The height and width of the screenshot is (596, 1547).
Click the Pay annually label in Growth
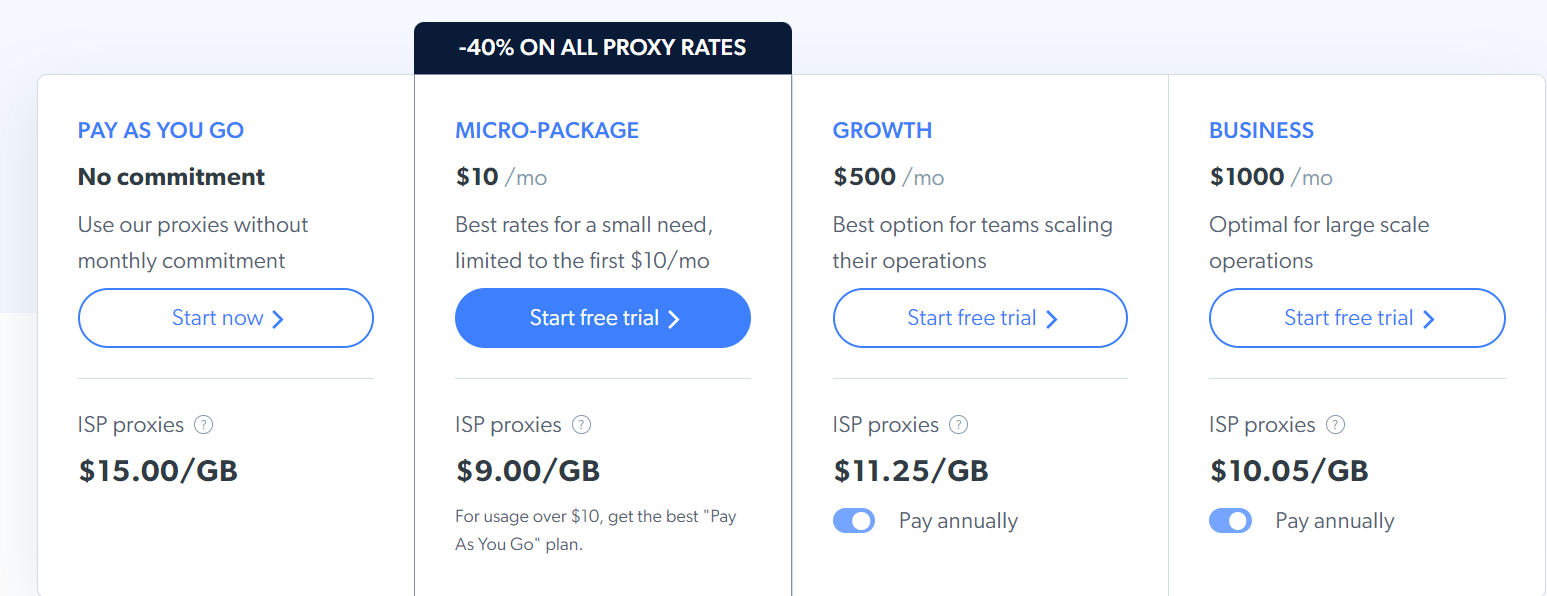(958, 521)
